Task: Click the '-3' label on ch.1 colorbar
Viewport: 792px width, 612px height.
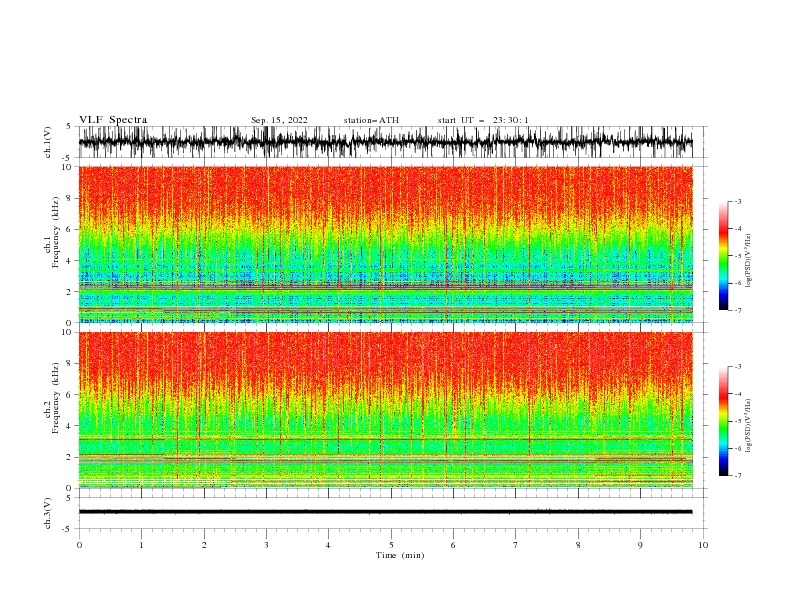Action: point(737,201)
